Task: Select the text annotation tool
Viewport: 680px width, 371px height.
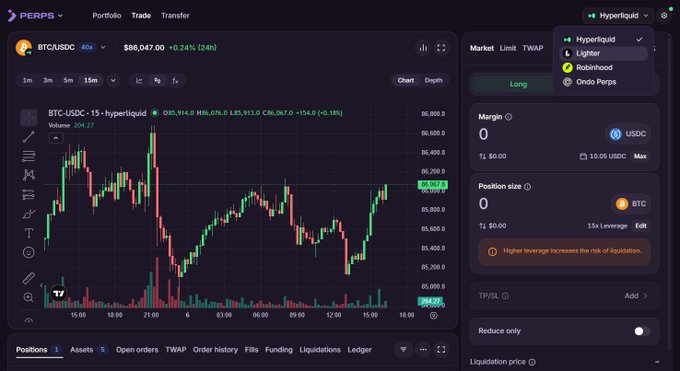Action: 29,233
